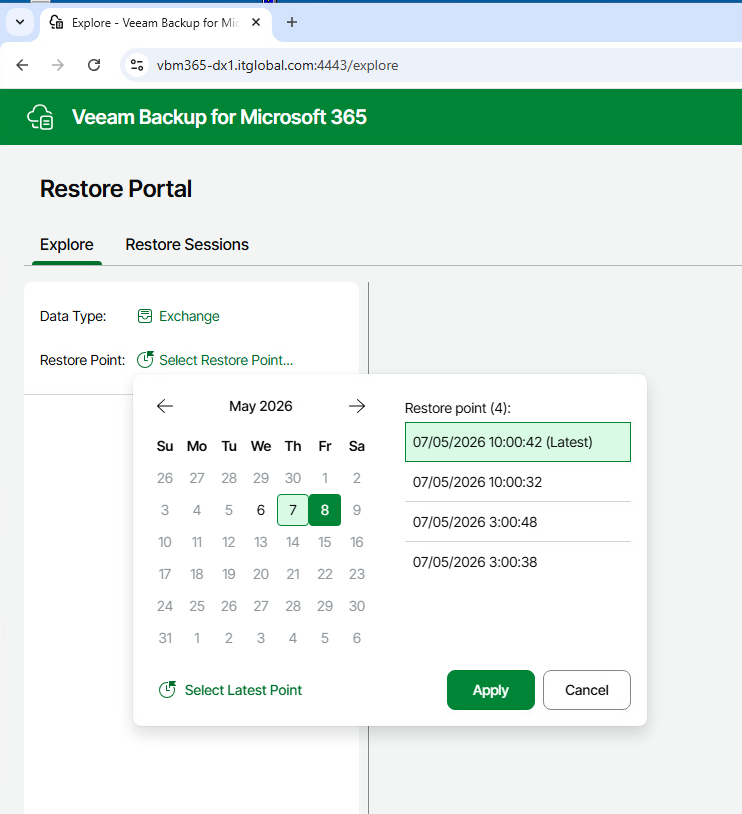The height and width of the screenshot is (814, 742).
Task: Choose restore point 07/05/2026 10:00:42 (Latest)
Action: click(518, 442)
